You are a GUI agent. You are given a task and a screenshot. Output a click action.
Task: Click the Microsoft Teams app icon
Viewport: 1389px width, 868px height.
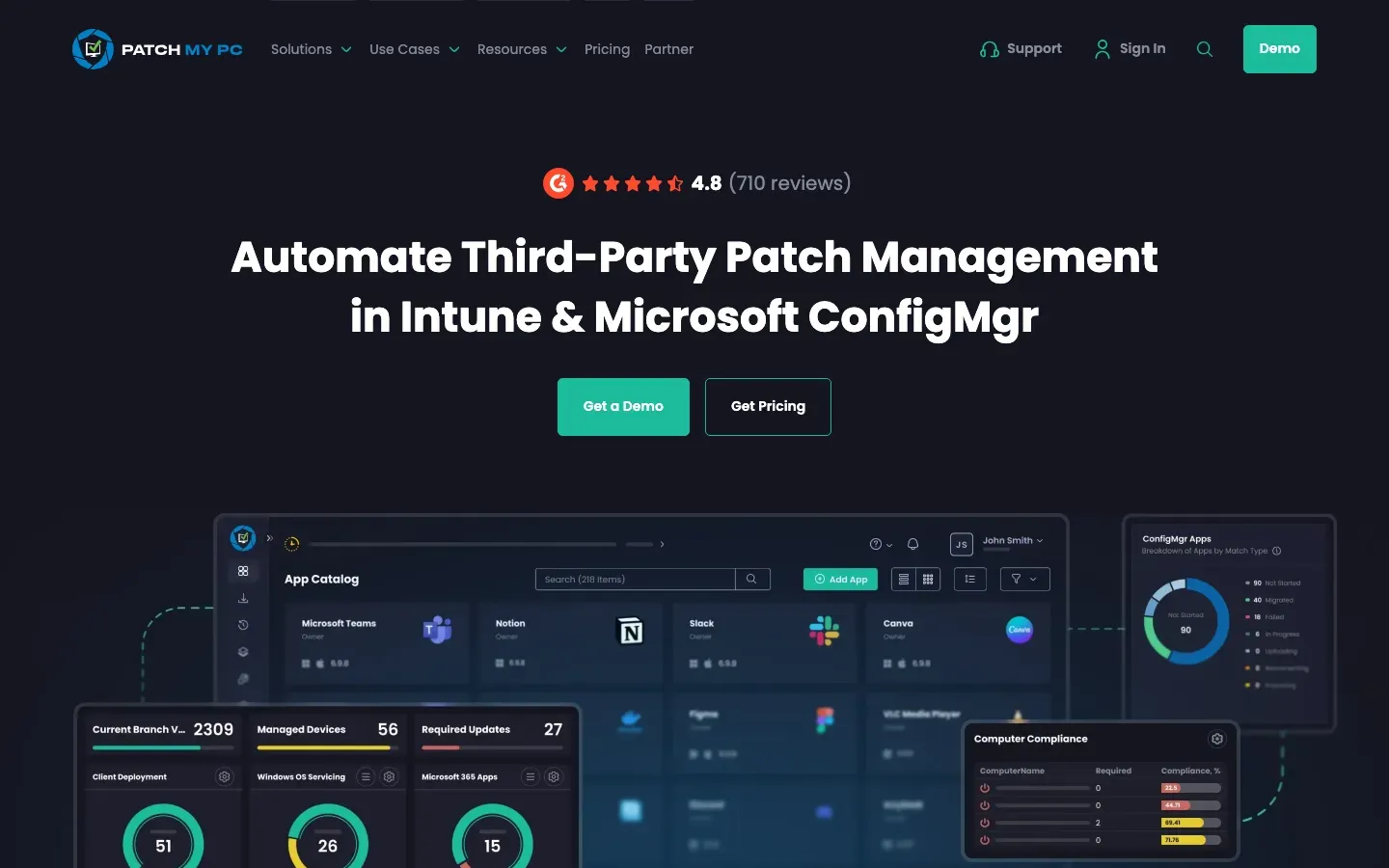tap(438, 630)
